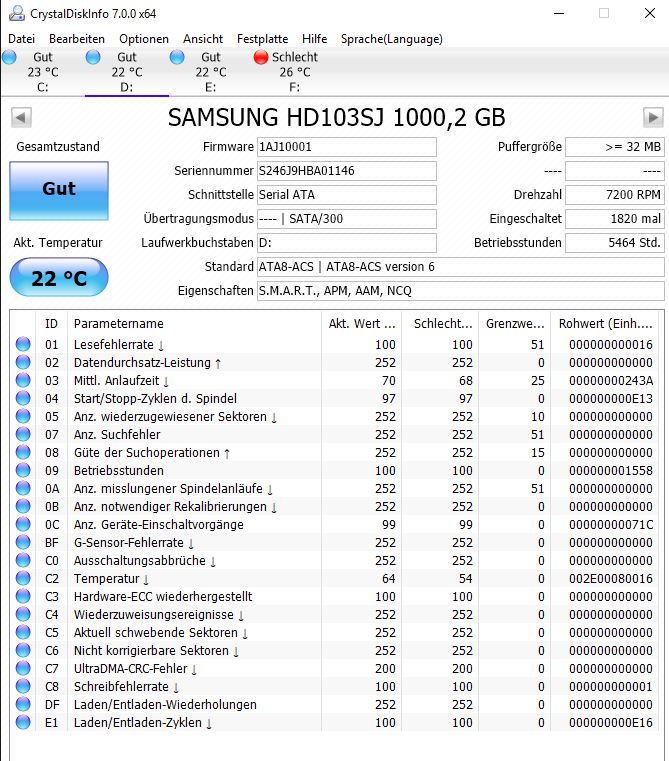Click the Grenzwe... column header
This screenshot has height=761, width=669.
515,324
